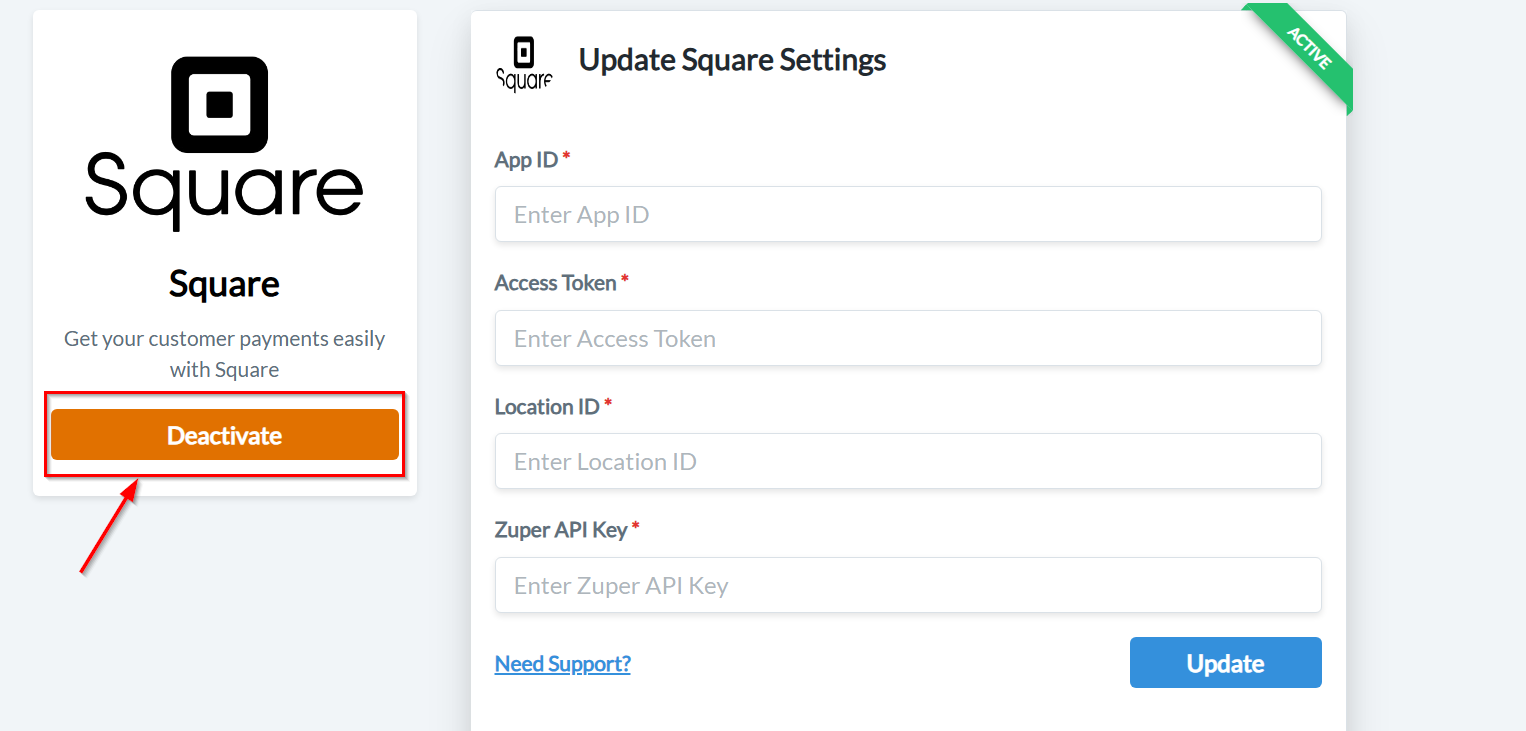
Task: Click the customer payments description text
Action: pyautogui.click(x=224, y=354)
